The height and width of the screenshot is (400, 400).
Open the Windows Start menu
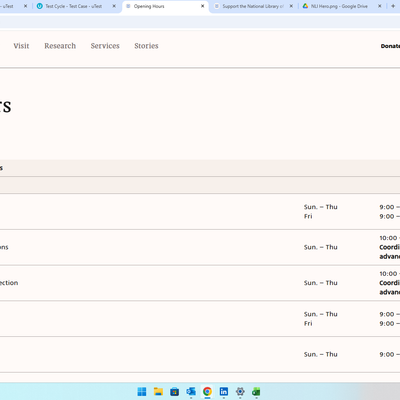tap(142, 392)
